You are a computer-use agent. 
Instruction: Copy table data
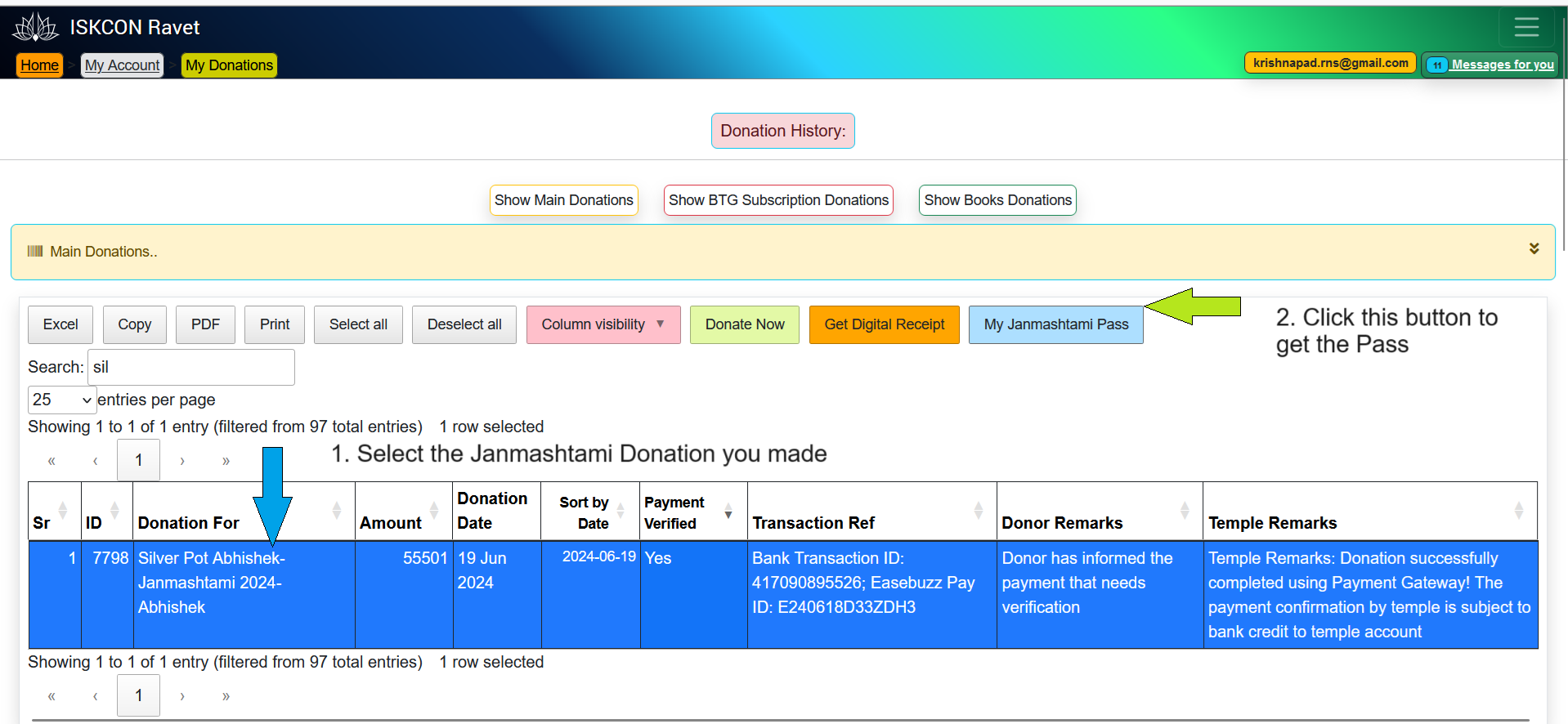point(135,324)
